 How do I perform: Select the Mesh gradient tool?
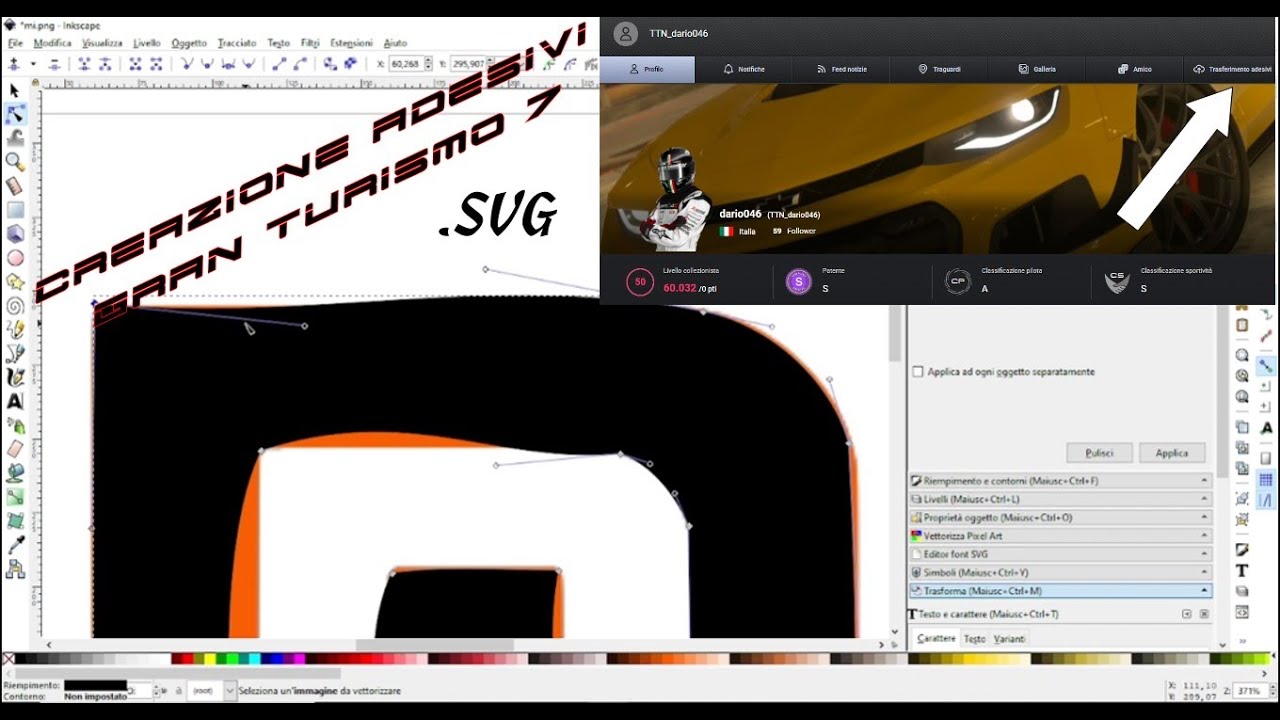14,521
